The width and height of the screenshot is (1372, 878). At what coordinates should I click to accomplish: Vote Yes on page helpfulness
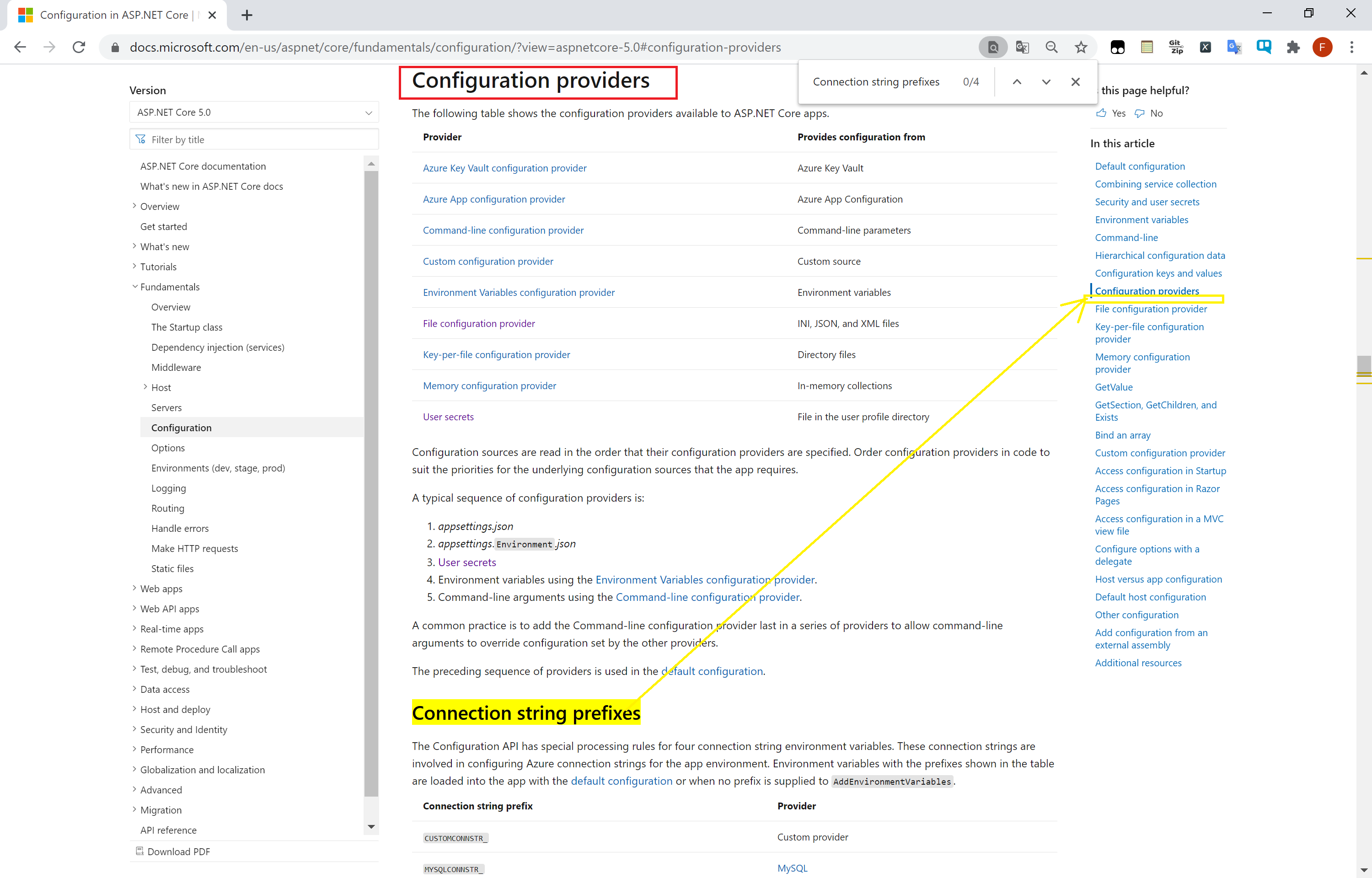(x=1110, y=113)
